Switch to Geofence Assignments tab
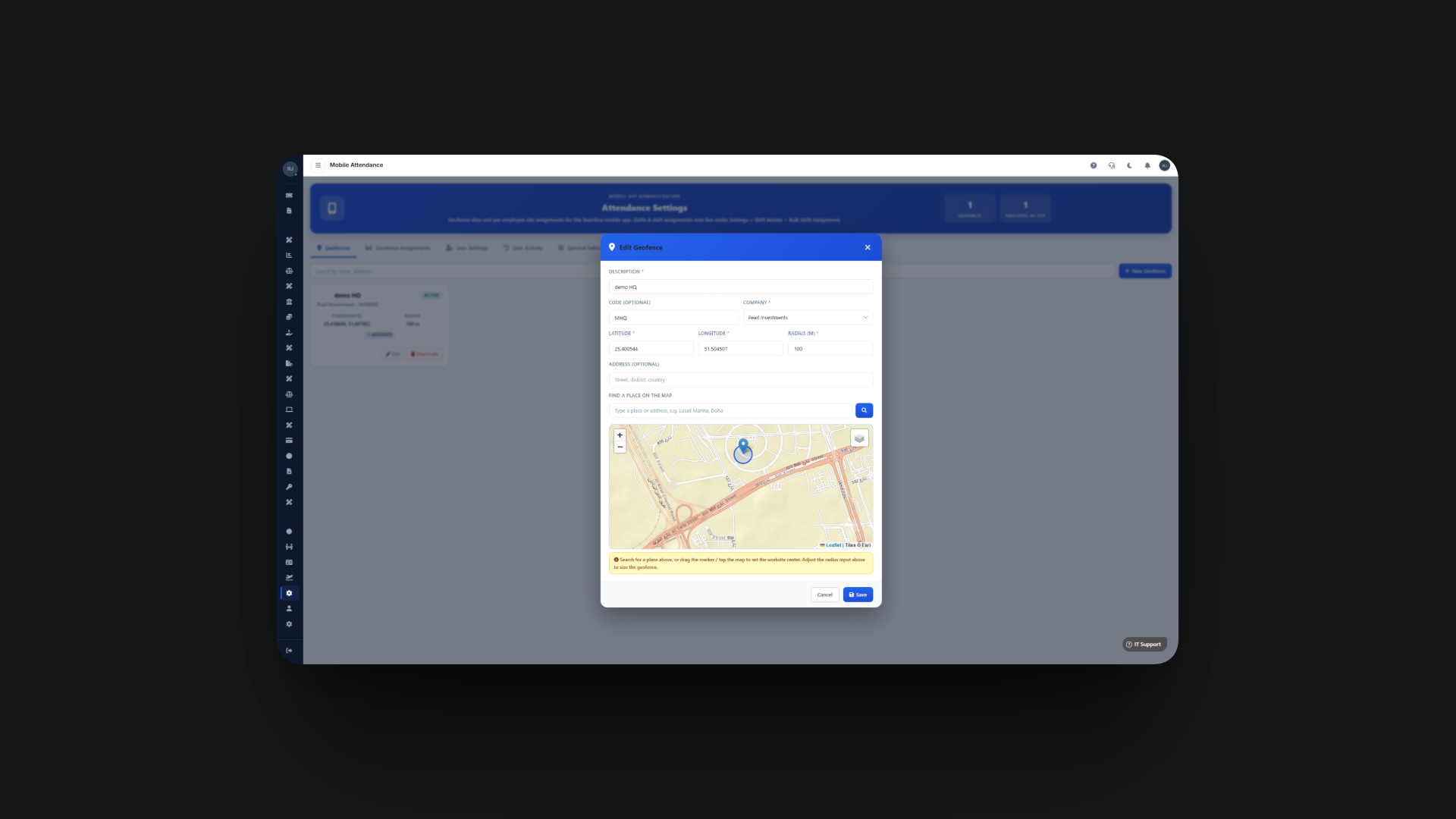 pos(398,248)
